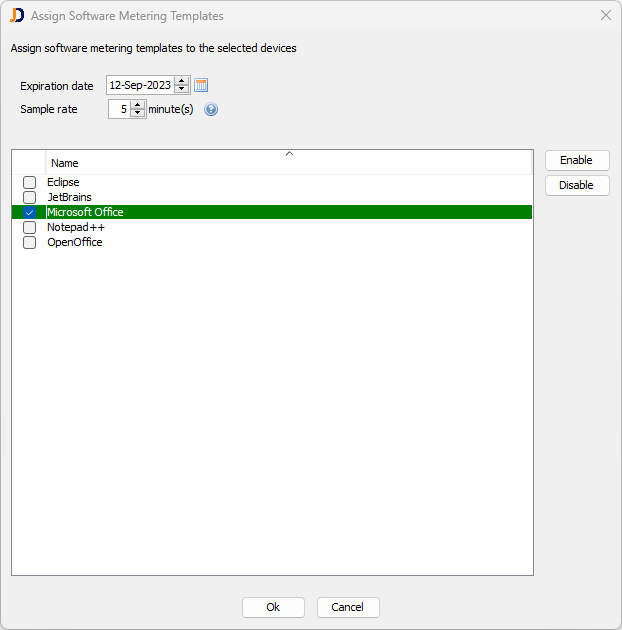
Task: Open the calendar picker for expiration date
Action: pyautogui.click(x=201, y=85)
